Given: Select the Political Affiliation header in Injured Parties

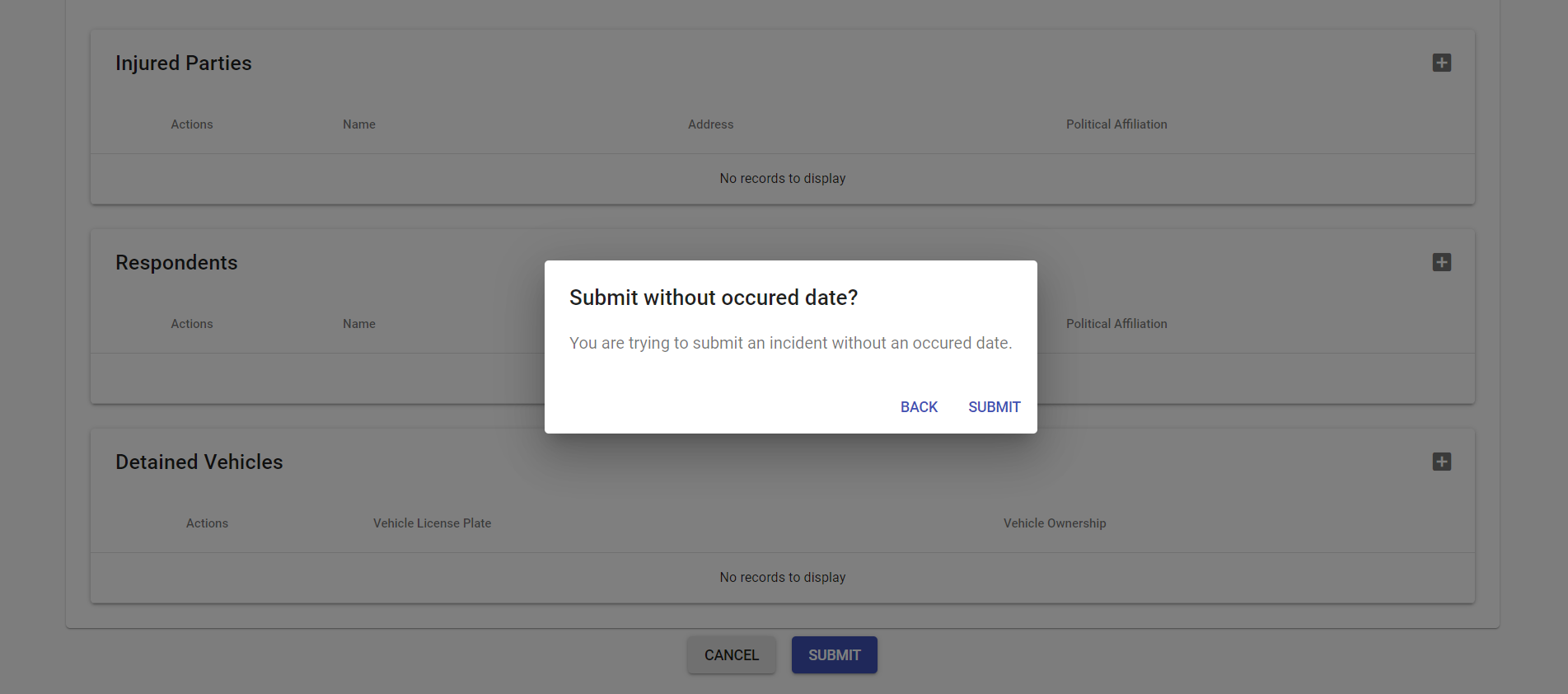Looking at the screenshot, I should (x=1116, y=124).
